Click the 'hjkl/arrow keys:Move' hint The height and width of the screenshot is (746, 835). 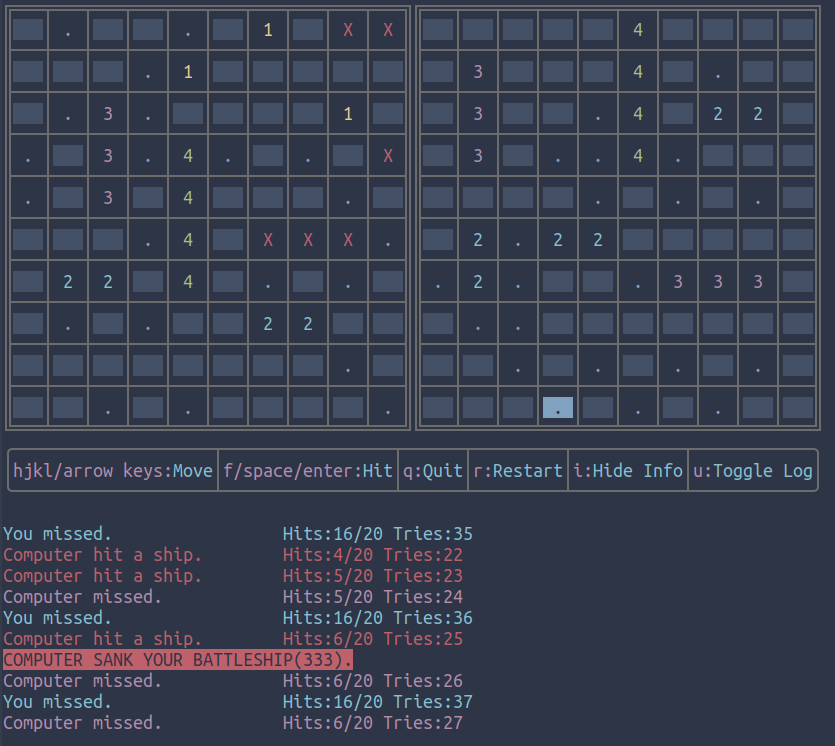click(x=113, y=471)
